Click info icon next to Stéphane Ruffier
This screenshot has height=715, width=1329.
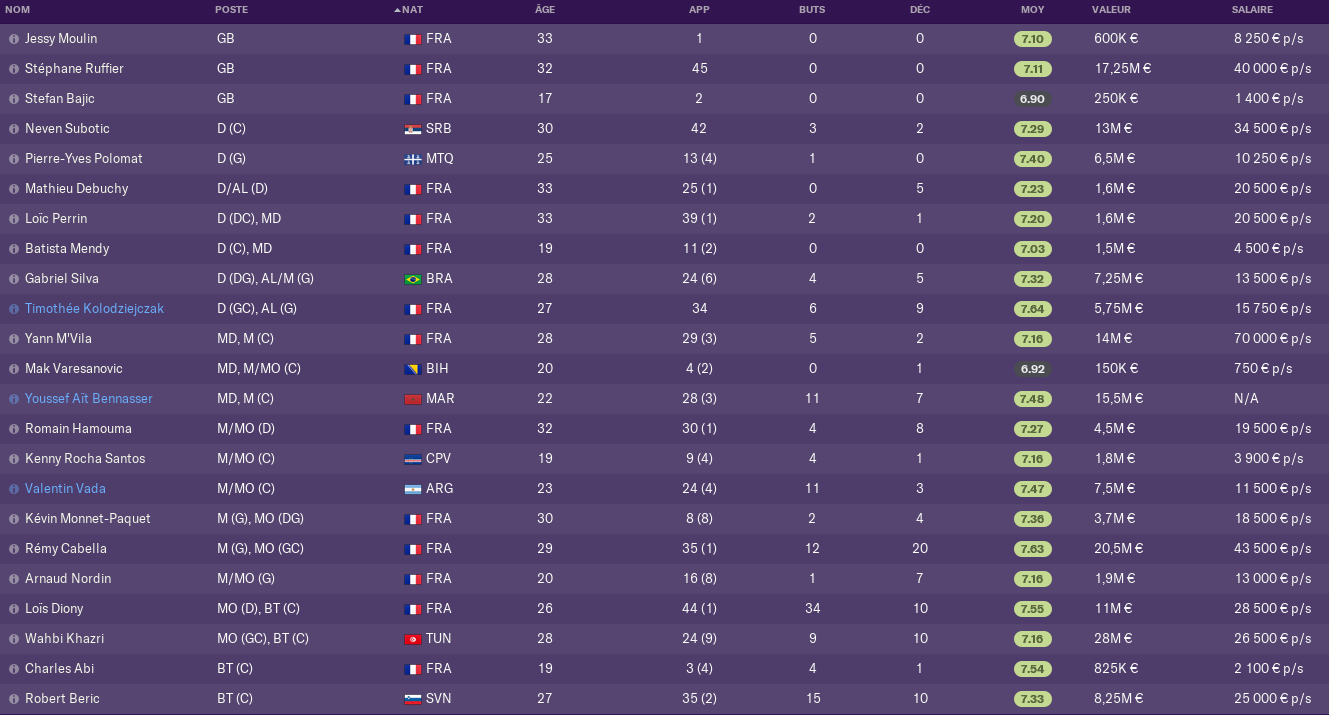[x=14, y=69]
